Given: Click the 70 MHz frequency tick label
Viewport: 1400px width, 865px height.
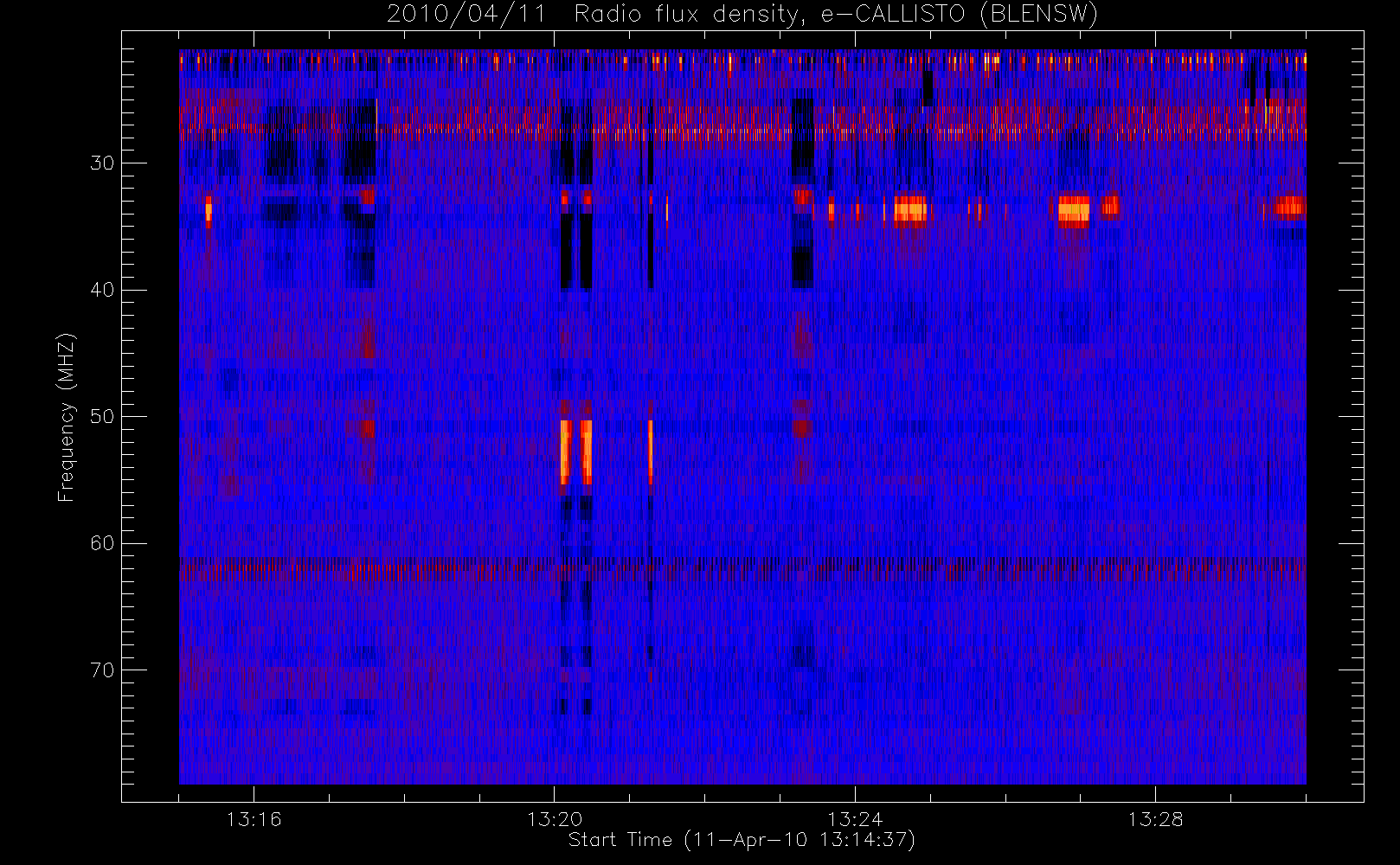Looking at the screenshot, I should click(102, 670).
